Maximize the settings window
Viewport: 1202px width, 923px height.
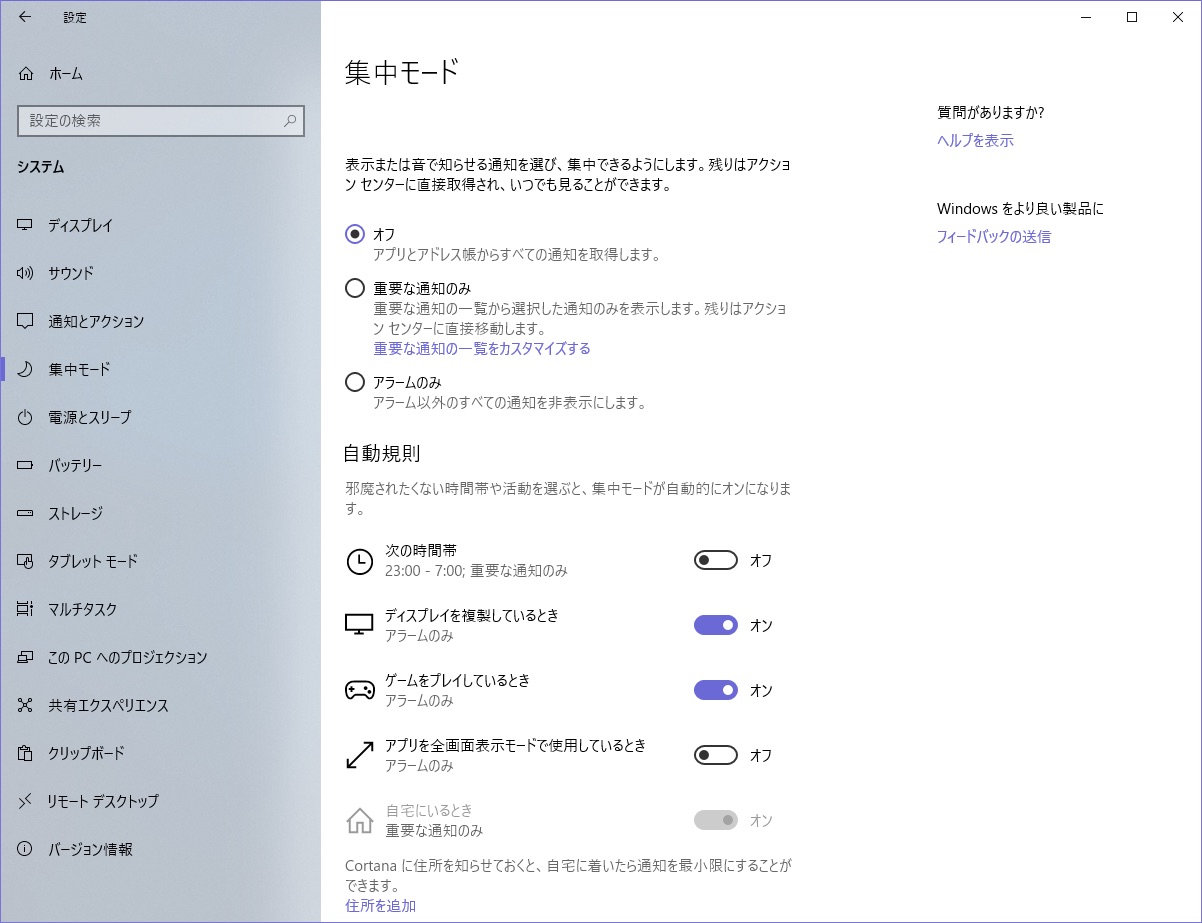pyautogui.click(x=1132, y=17)
